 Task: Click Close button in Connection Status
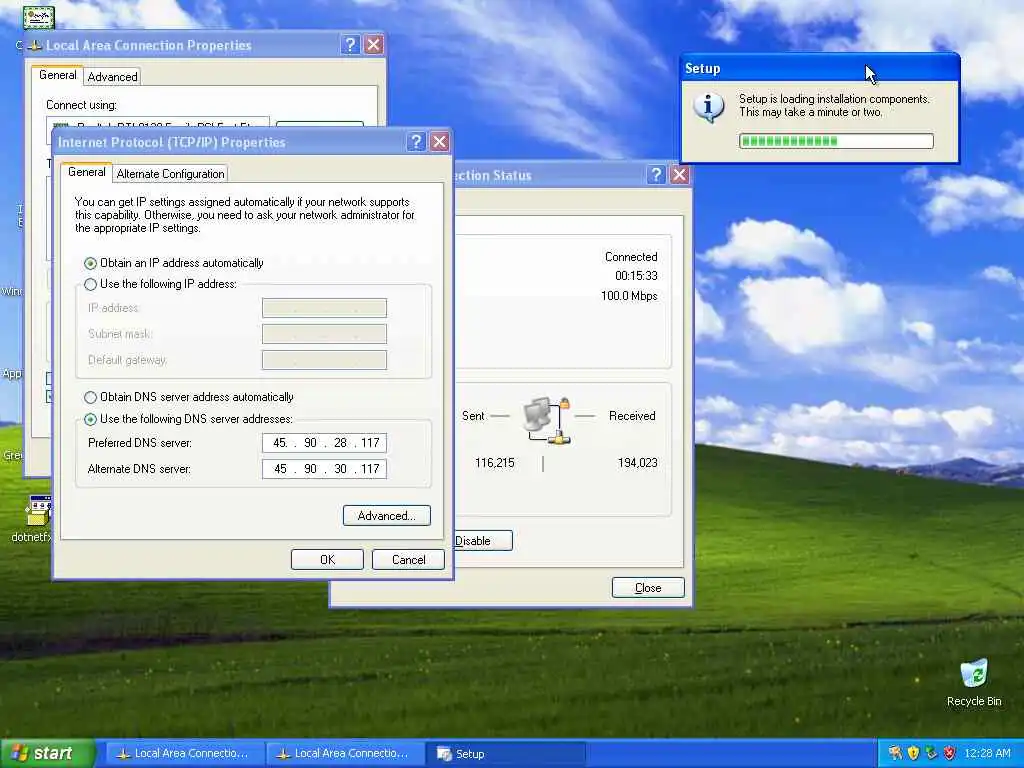tap(648, 588)
